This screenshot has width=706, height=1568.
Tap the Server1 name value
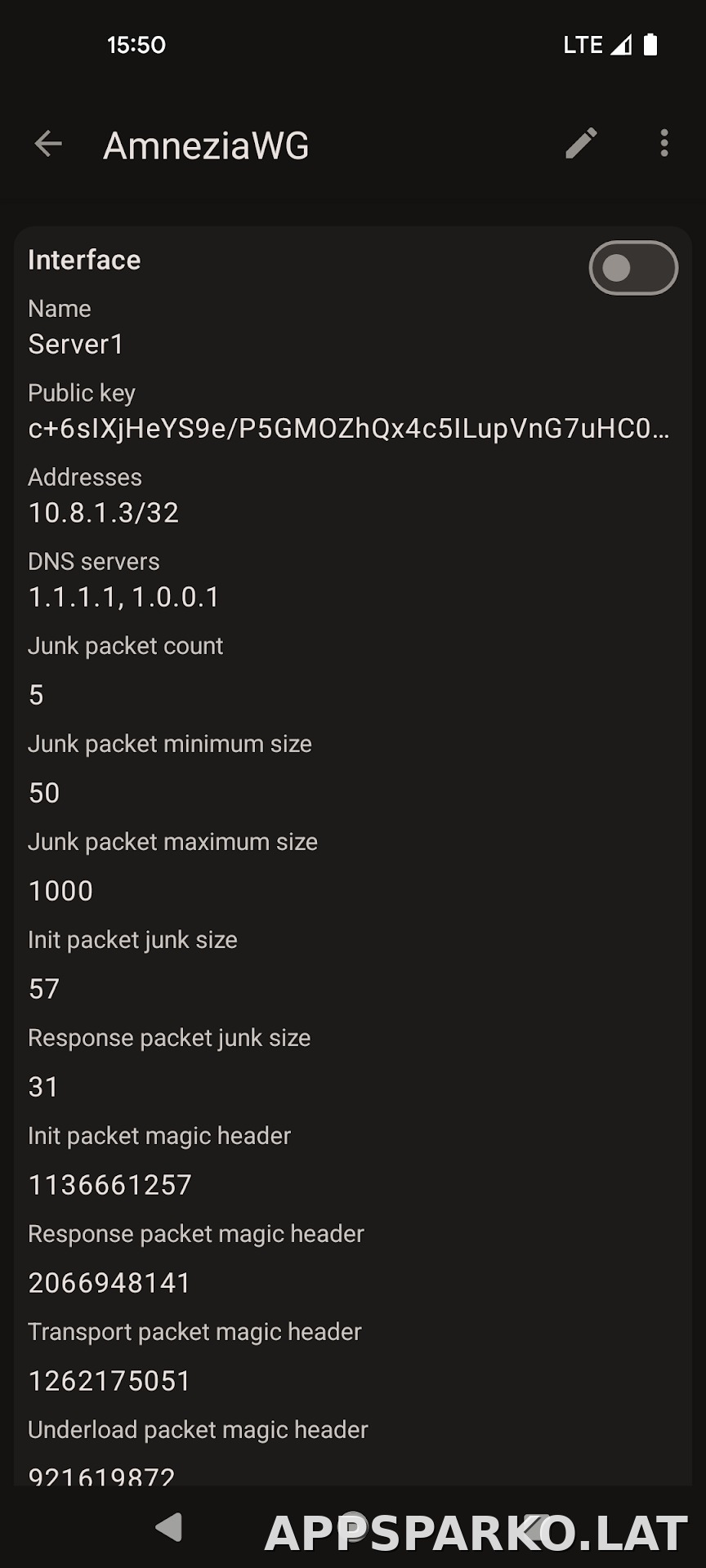coord(76,345)
